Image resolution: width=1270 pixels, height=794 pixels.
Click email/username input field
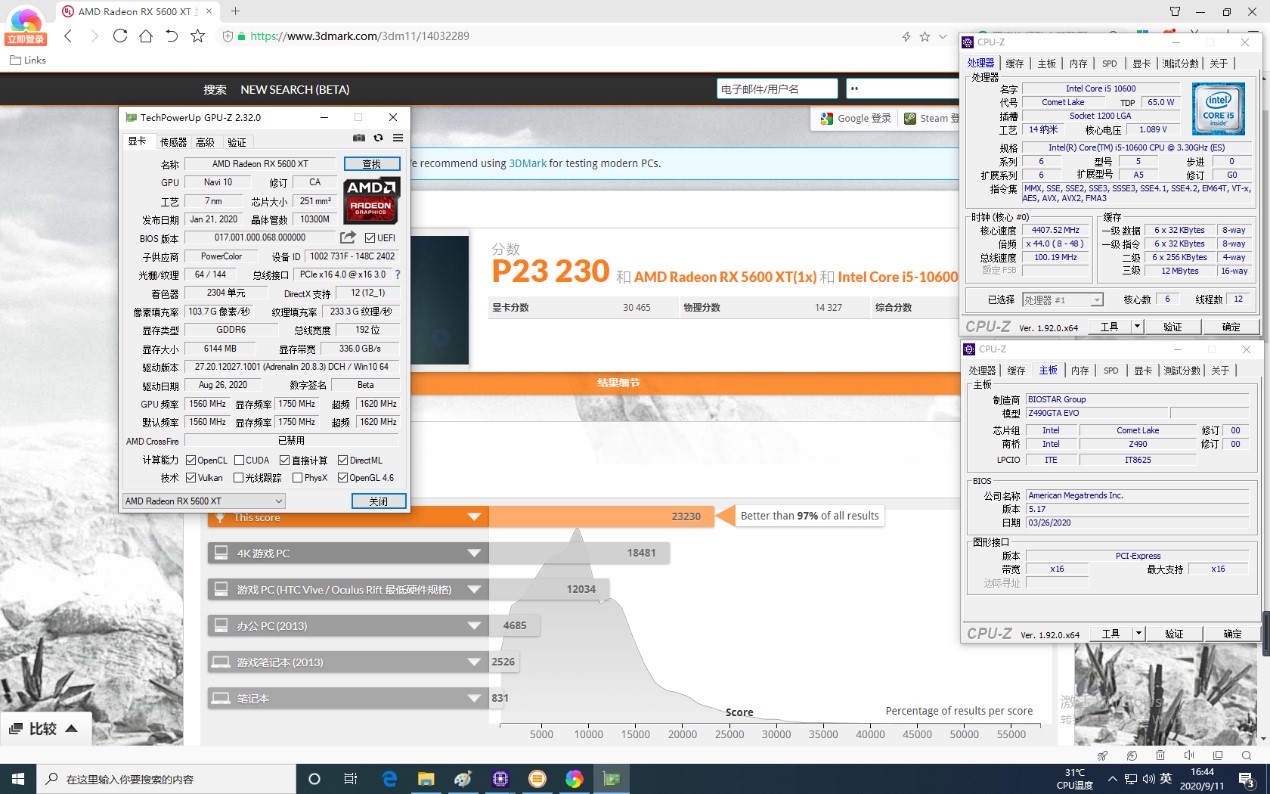pyautogui.click(x=777, y=88)
